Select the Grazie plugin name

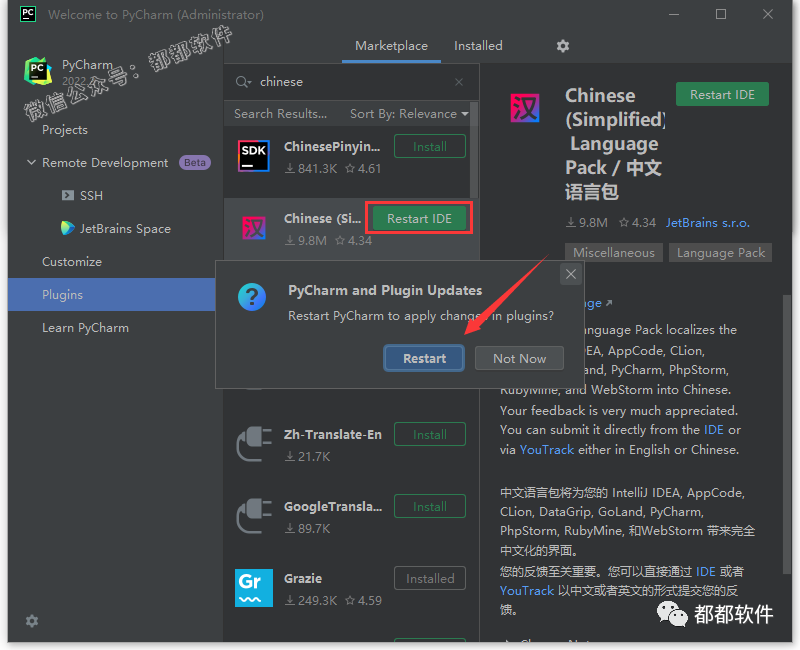click(x=303, y=579)
